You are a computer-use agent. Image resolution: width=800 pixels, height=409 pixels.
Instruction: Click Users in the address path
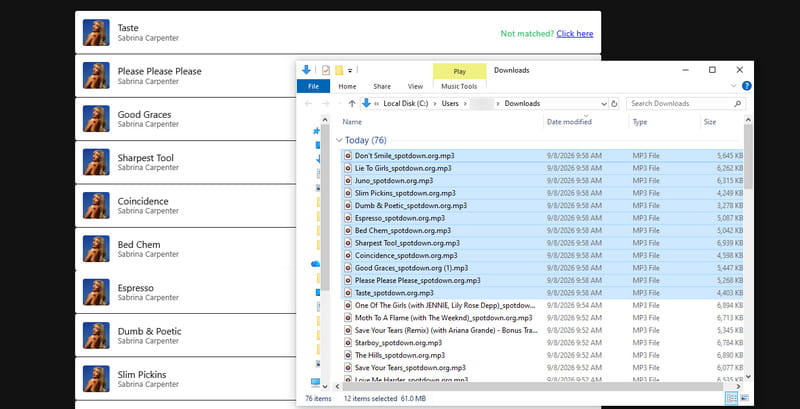pyautogui.click(x=450, y=104)
